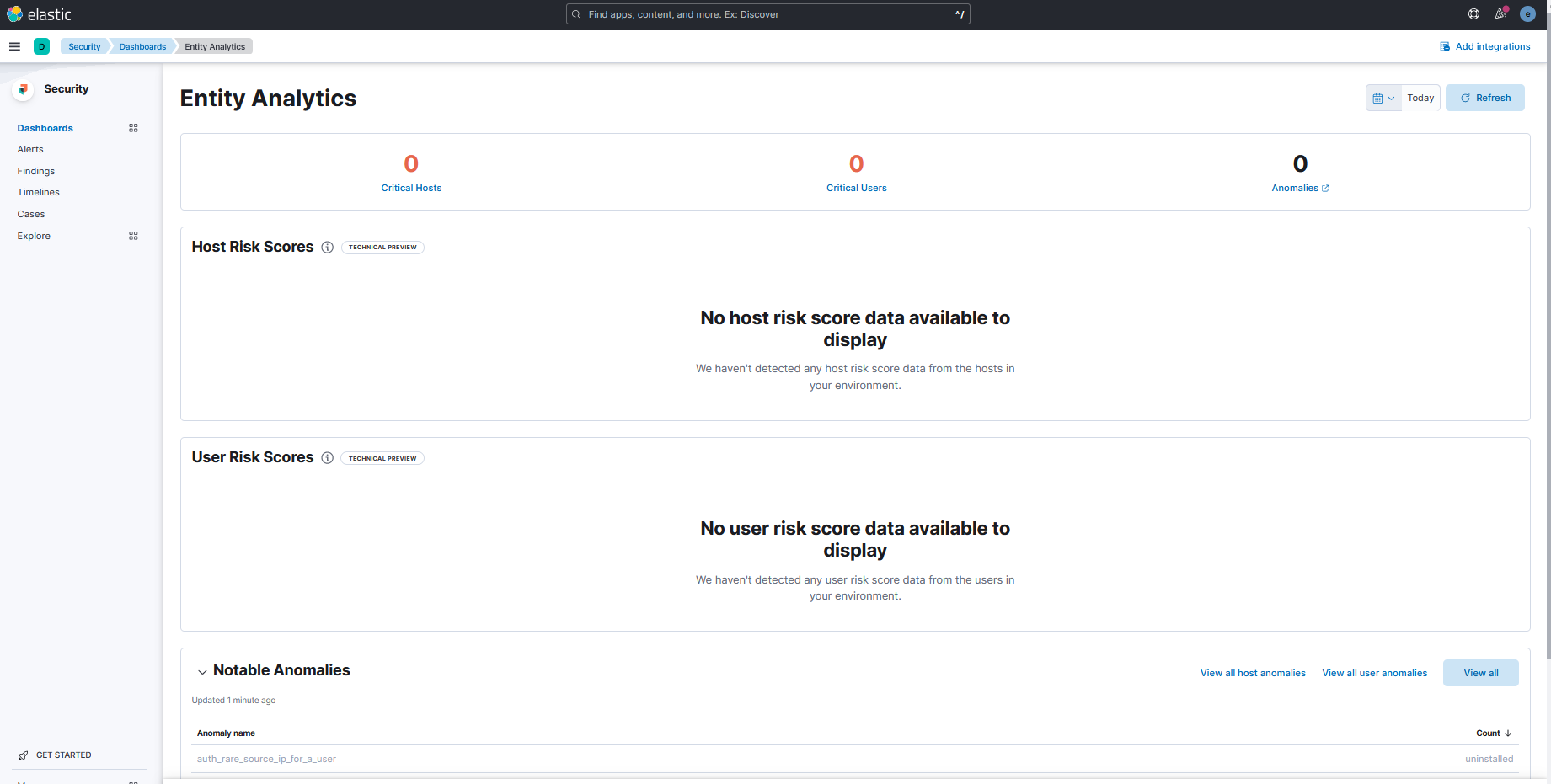Viewport: 1551px width, 784px height.
Task: Open the Anomalies external link
Action: click(1300, 188)
